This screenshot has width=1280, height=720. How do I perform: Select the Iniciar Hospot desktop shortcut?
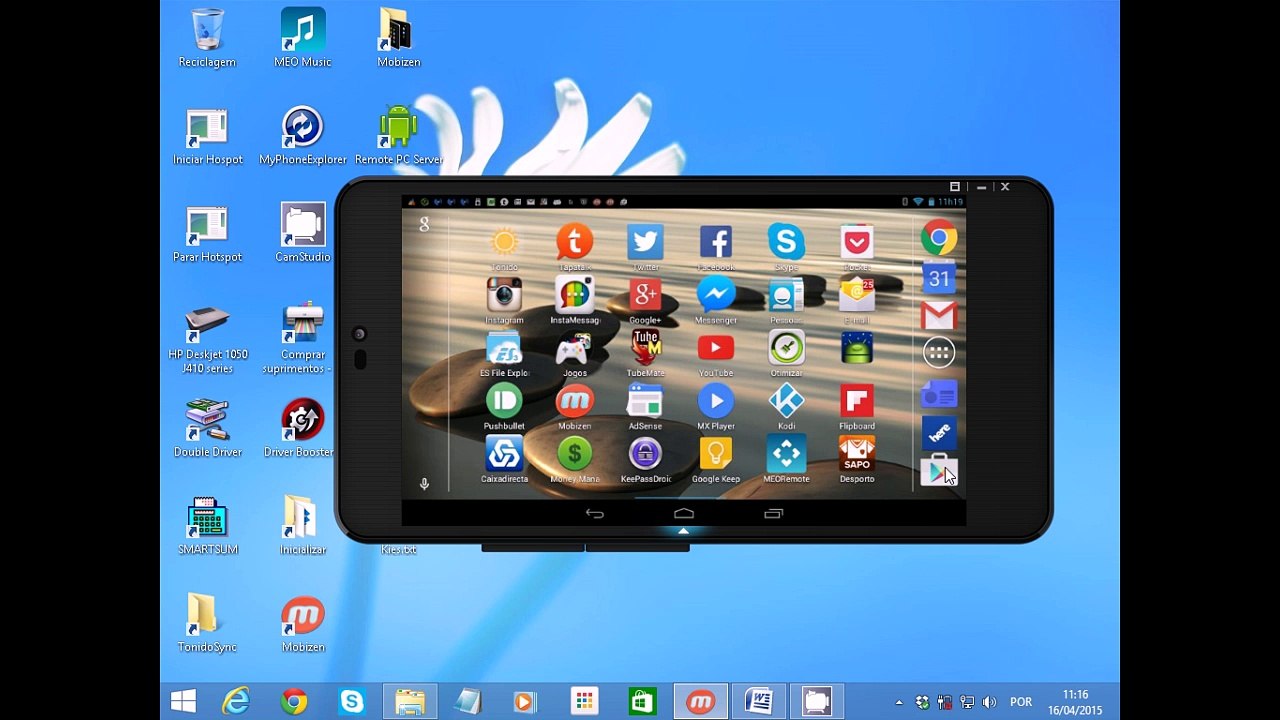(207, 135)
